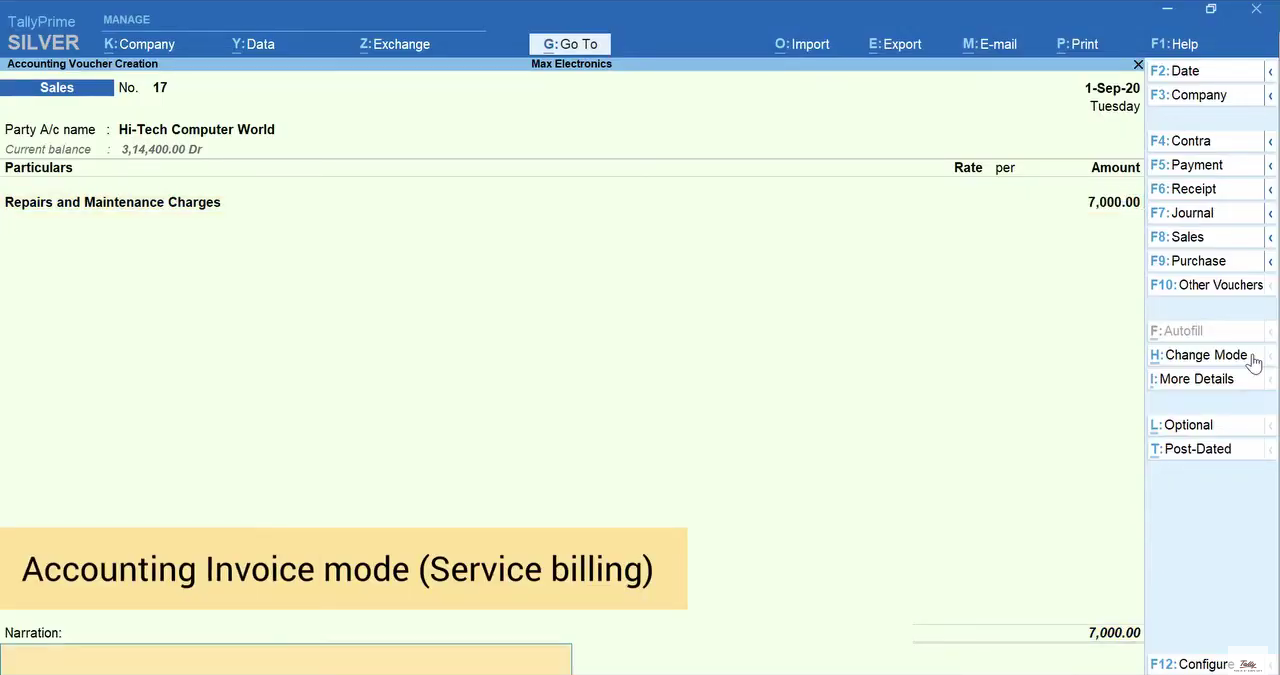Minimize the TallyPrime window
This screenshot has width=1280, height=675.
point(1167,9)
